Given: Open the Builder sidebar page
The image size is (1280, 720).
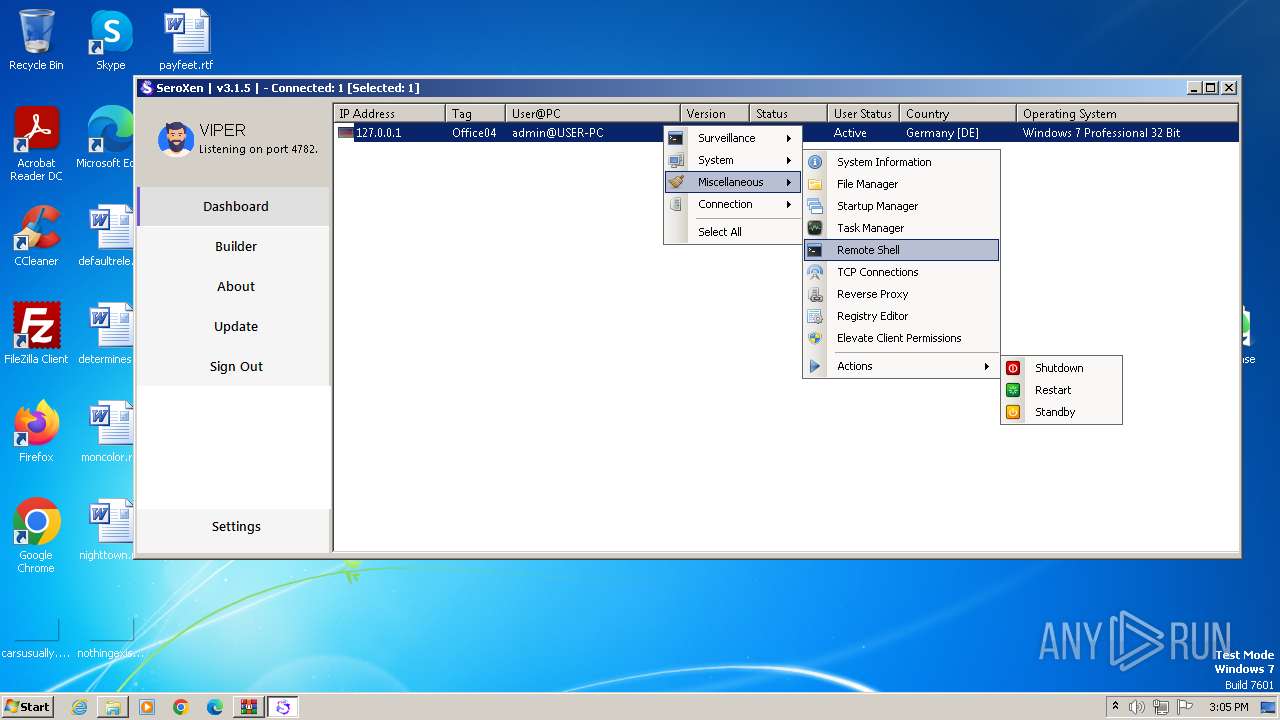Looking at the screenshot, I should [x=235, y=246].
